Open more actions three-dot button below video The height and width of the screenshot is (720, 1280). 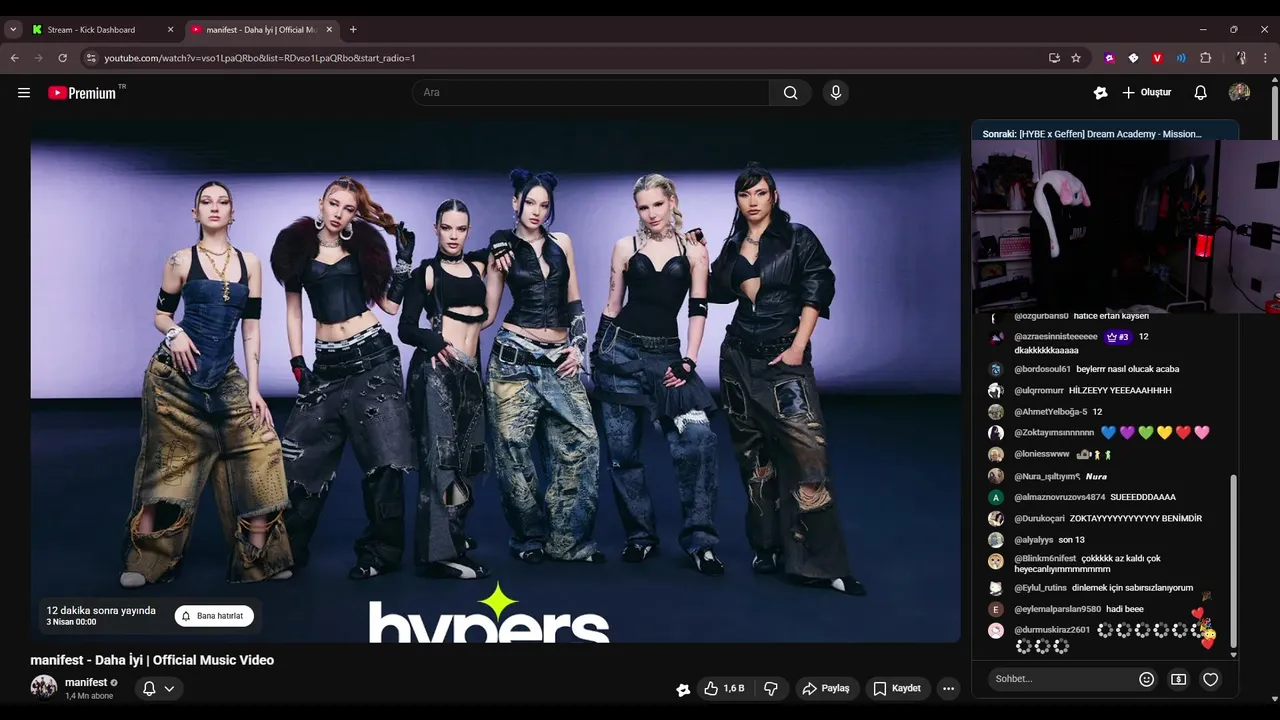click(948, 689)
